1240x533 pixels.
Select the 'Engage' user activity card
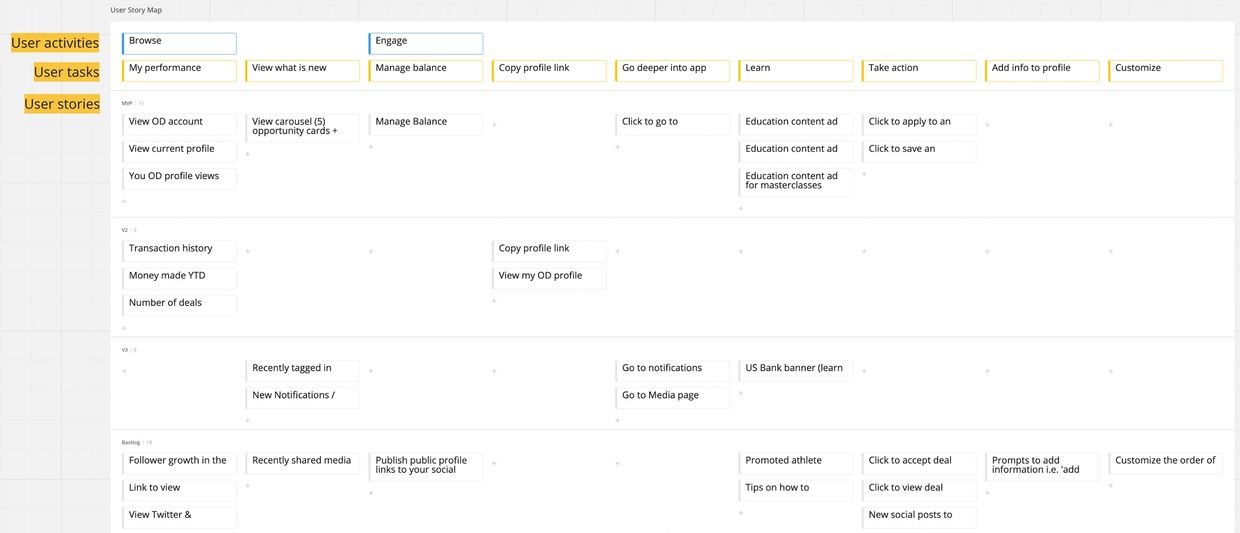425,43
